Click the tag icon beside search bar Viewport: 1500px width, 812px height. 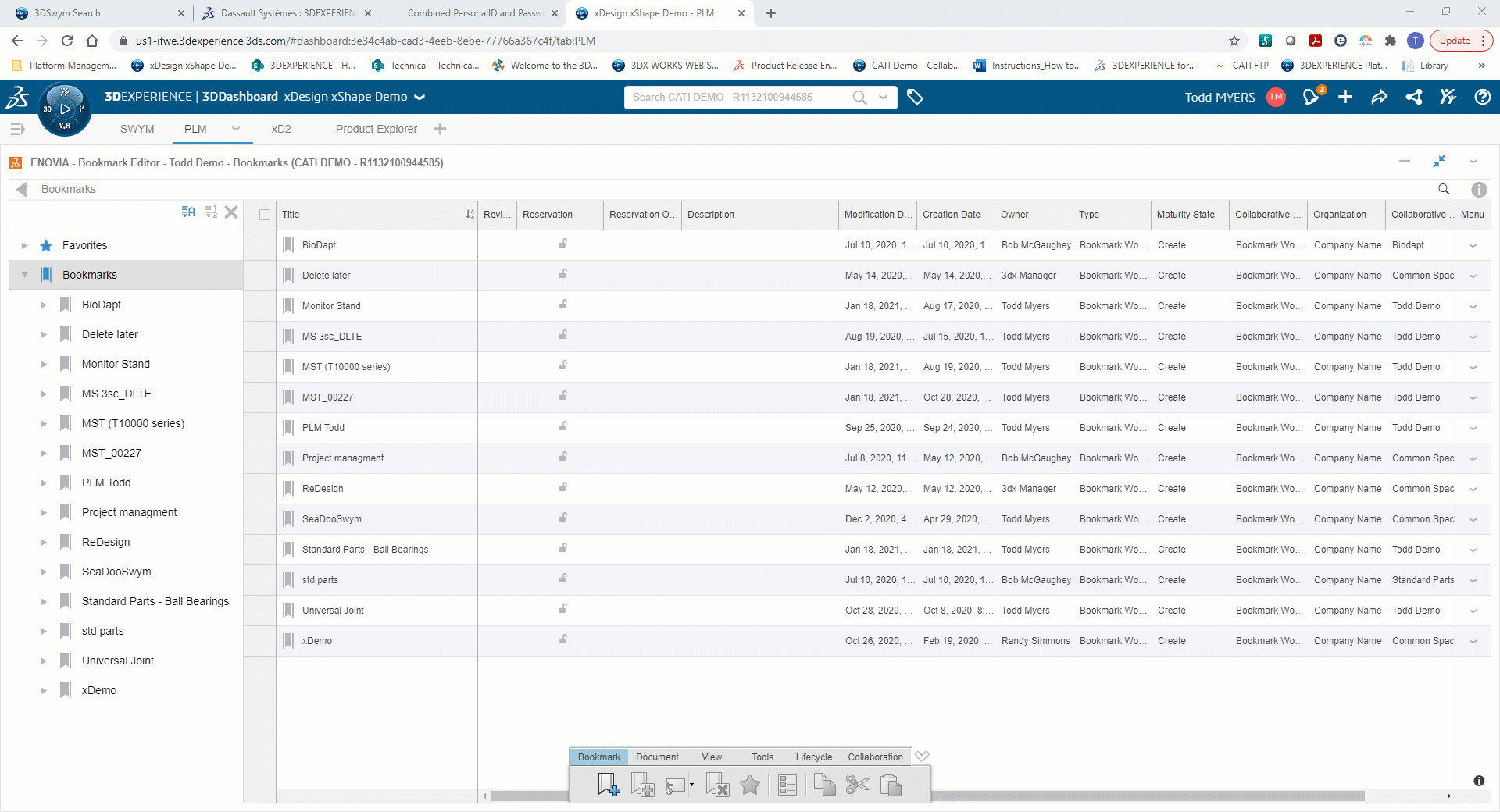tap(915, 97)
